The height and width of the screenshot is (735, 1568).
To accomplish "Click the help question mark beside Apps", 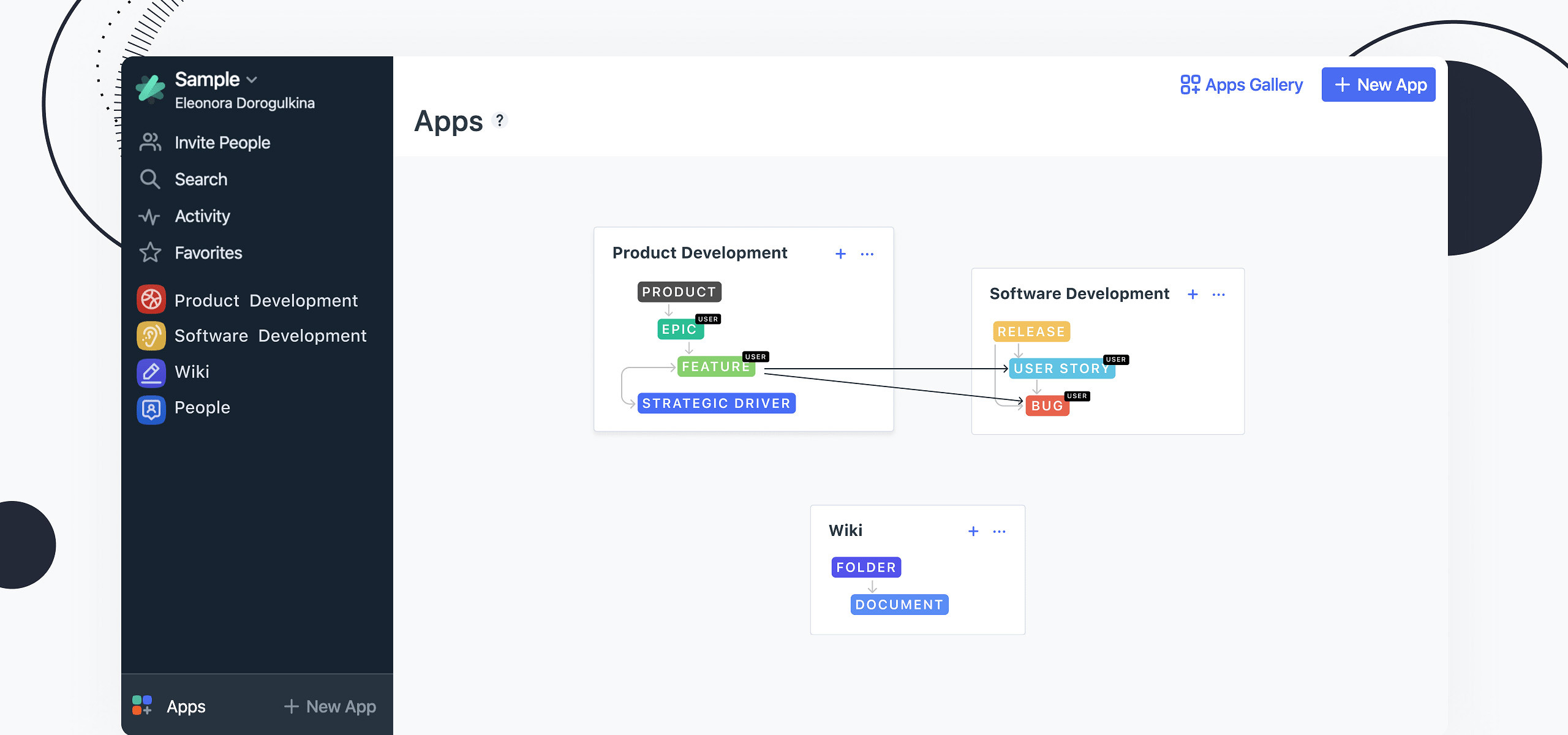I will click(x=500, y=120).
